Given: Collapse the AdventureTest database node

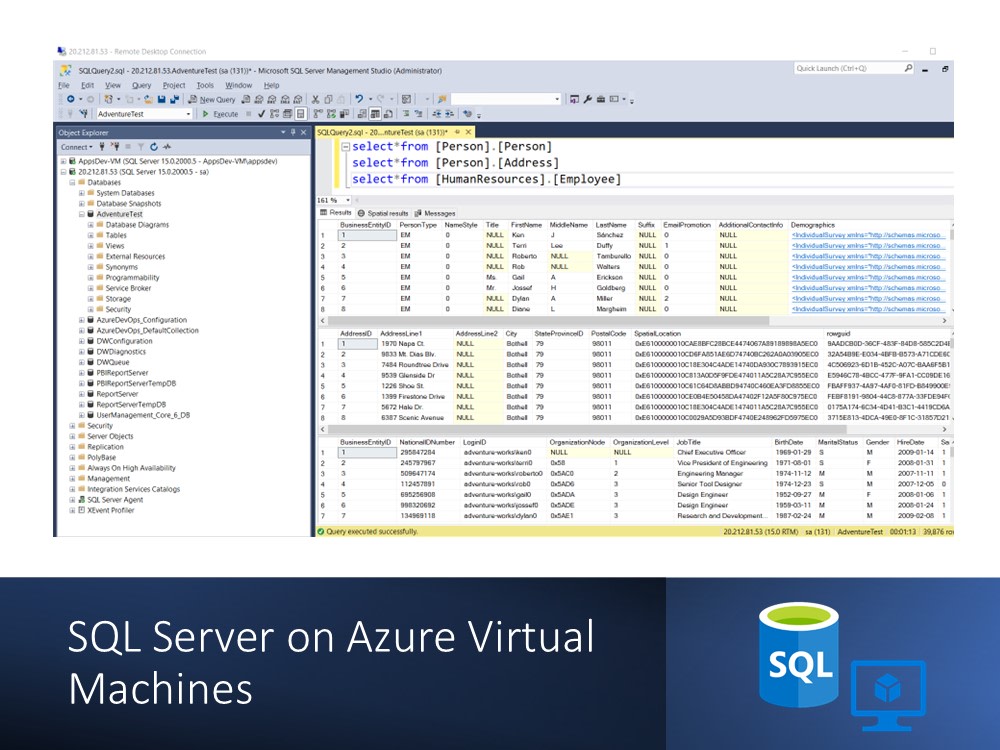Looking at the screenshot, I should pyautogui.click(x=81, y=214).
